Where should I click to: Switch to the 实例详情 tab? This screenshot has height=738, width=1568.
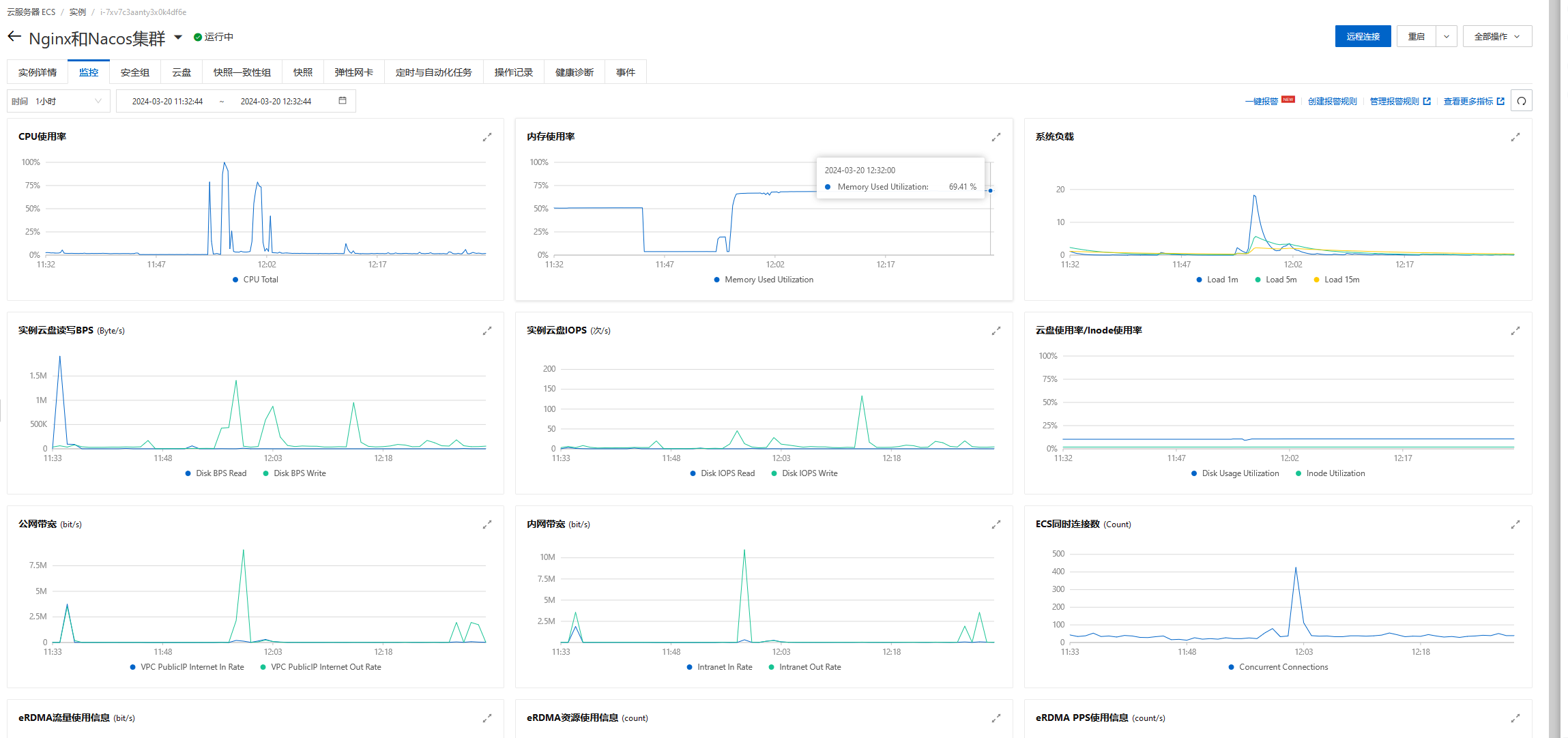coord(38,72)
